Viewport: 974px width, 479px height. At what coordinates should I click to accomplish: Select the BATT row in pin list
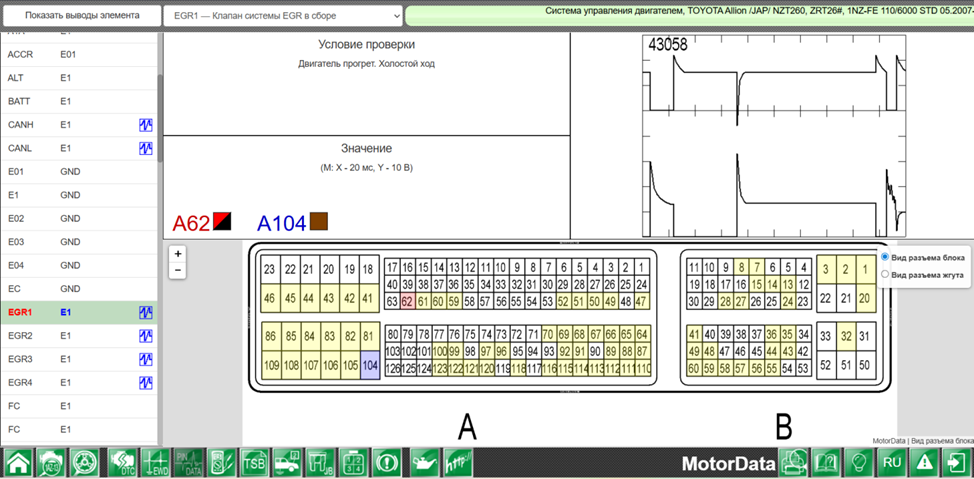point(78,101)
